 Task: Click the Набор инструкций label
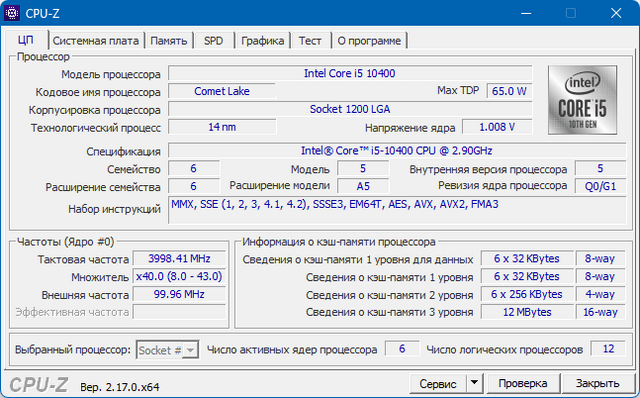pyautogui.click(x=114, y=209)
